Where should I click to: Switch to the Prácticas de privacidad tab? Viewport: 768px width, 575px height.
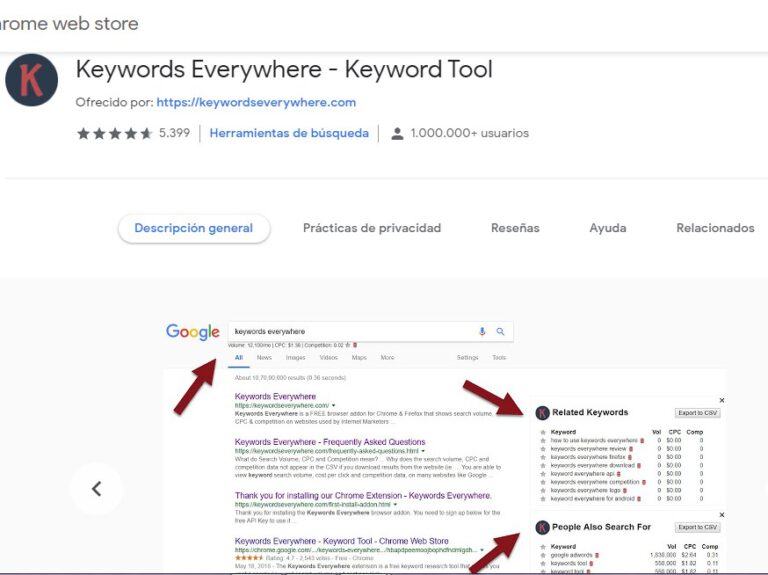coord(372,228)
